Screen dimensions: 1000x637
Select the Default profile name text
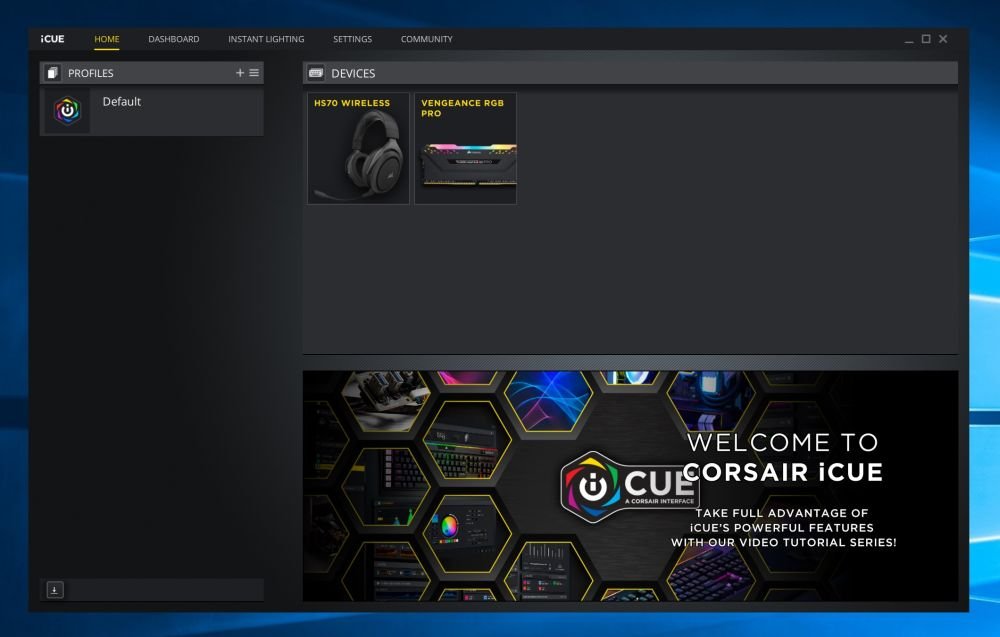121,101
